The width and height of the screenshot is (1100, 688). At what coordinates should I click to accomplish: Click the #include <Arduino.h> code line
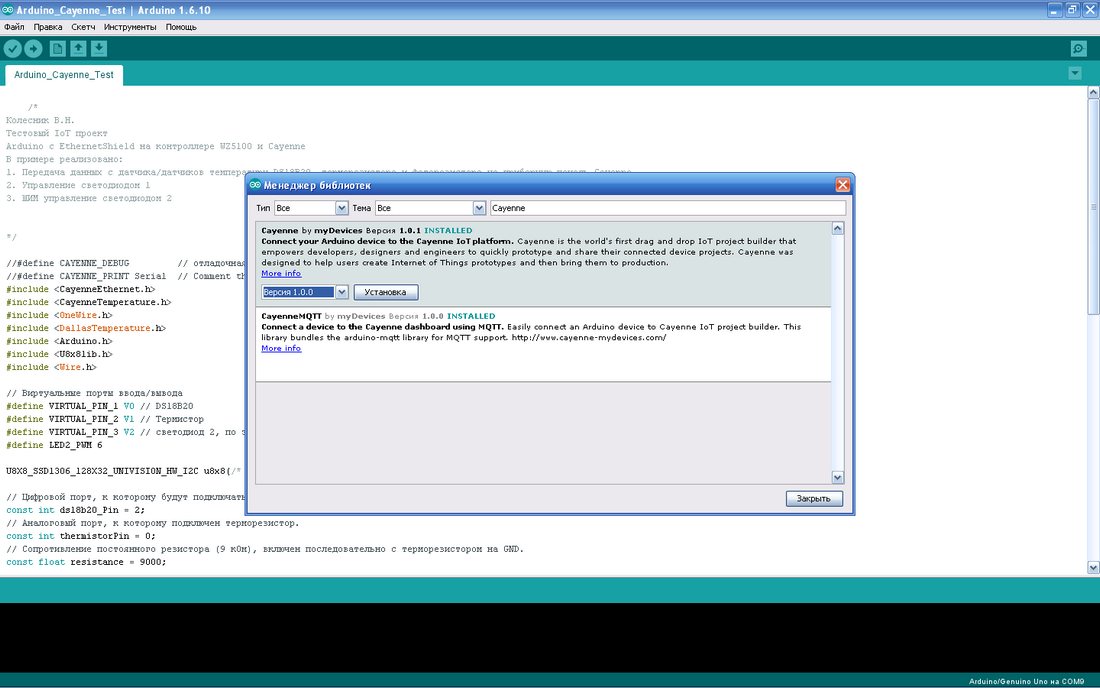click(x=59, y=341)
